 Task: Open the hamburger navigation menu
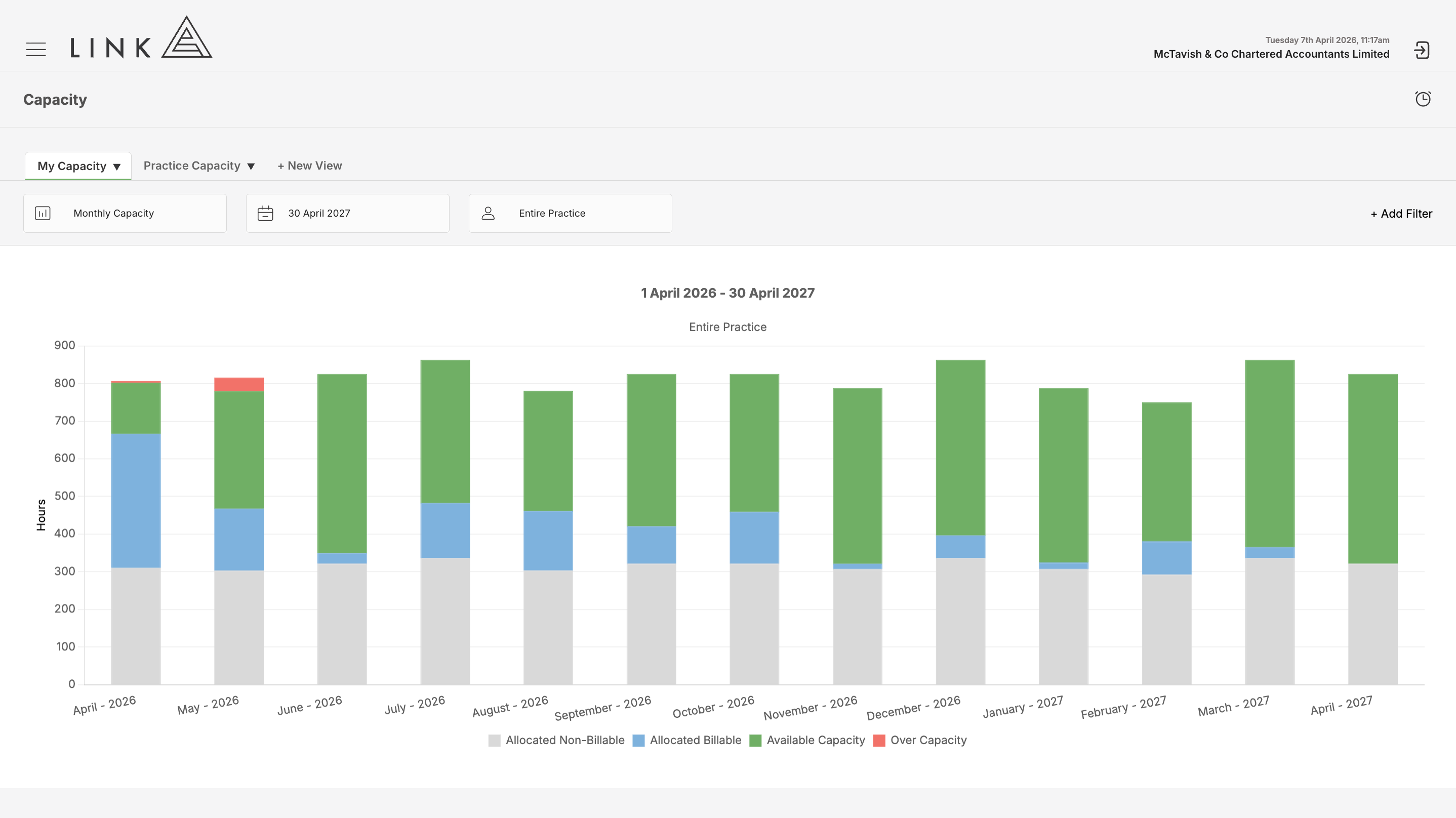pyautogui.click(x=36, y=49)
